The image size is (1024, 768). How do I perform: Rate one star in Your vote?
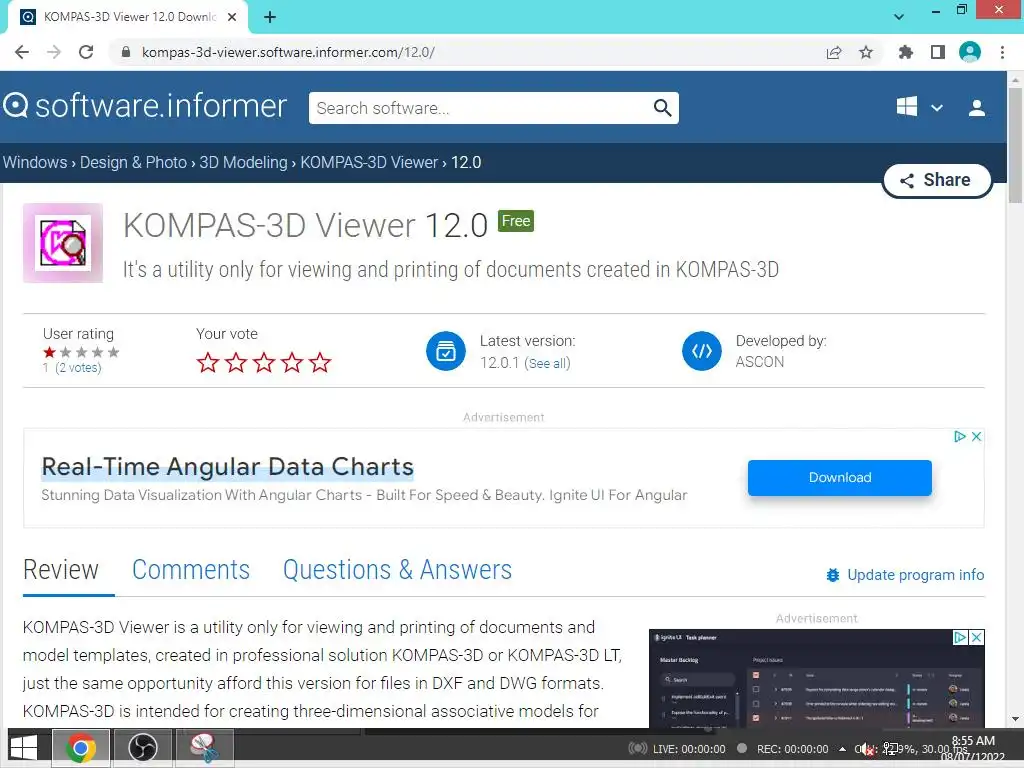[x=208, y=362]
